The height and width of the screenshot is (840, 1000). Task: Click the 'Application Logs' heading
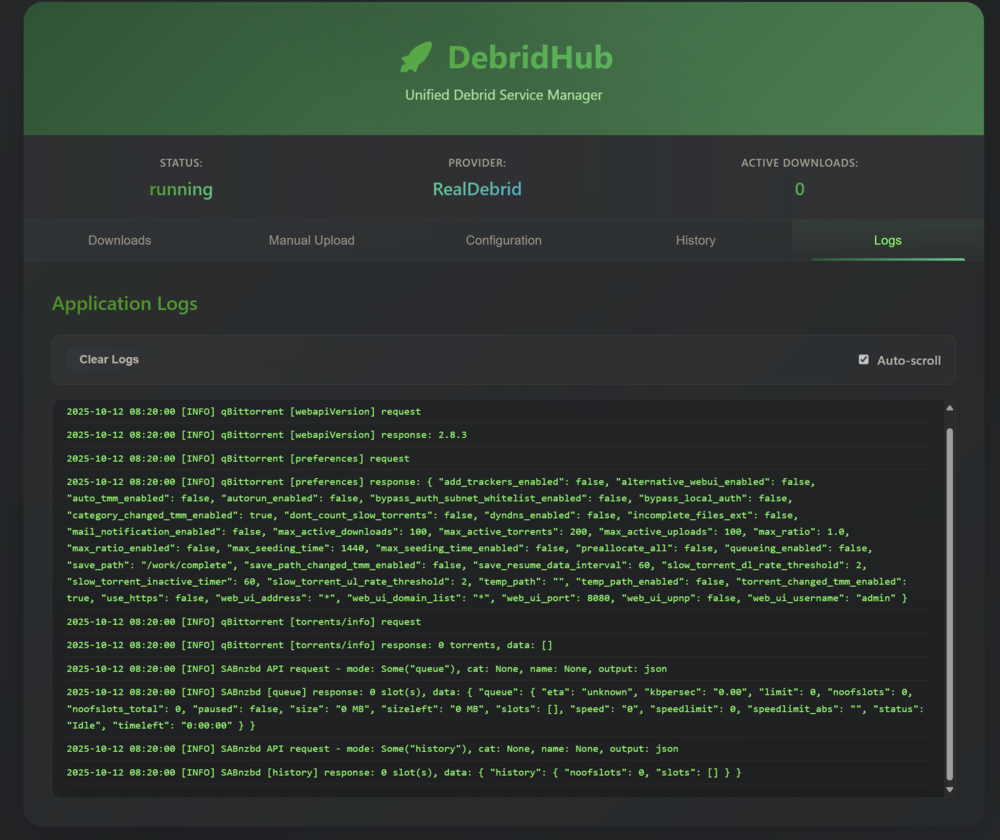[125, 304]
